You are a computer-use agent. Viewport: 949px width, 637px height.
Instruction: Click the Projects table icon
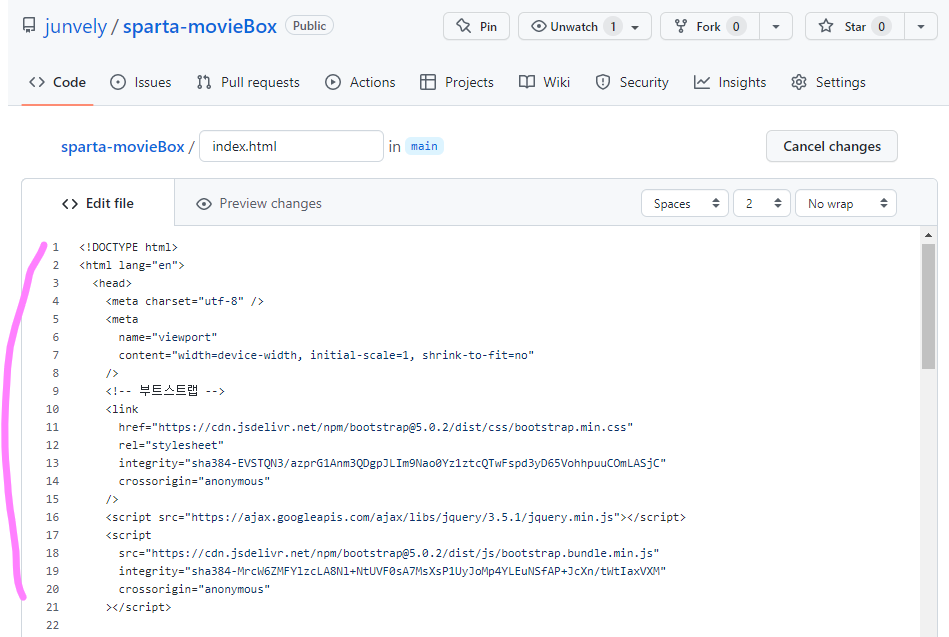pos(428,82)
